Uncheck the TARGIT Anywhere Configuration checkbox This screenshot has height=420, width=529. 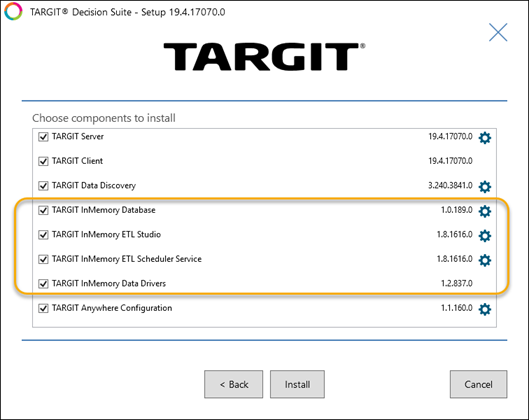click(43, 308)
